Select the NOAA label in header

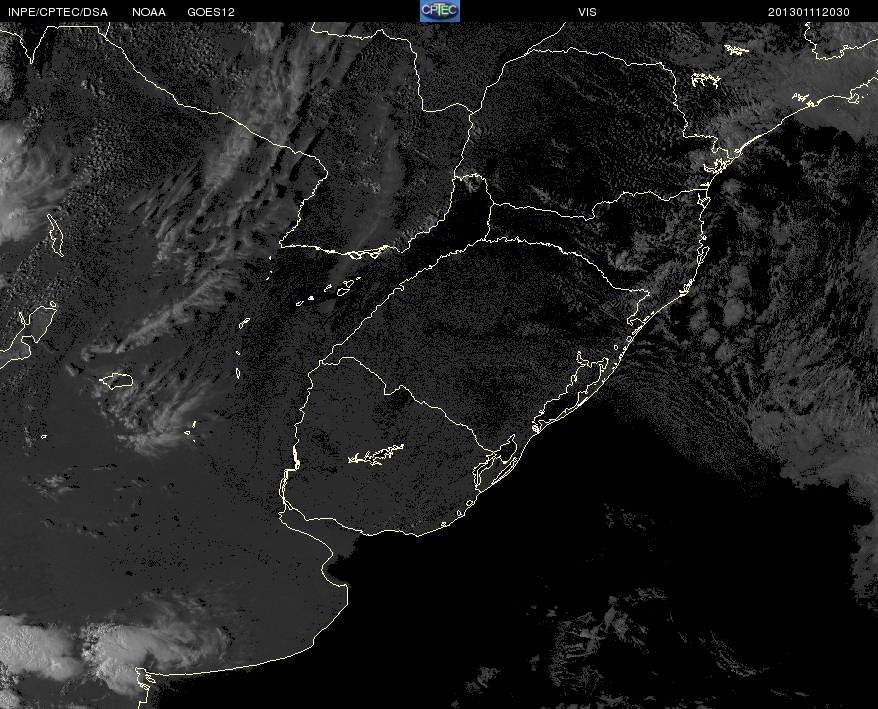[149, 11]
